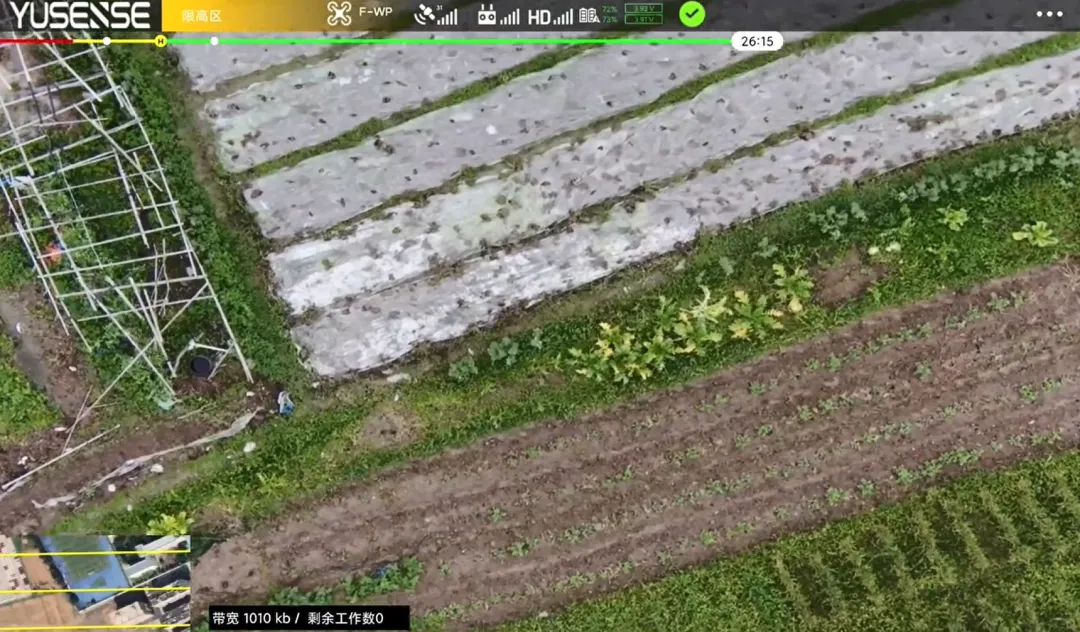Viewport: 1080px width, 632px height.
Task: Open the three-dot more menu
Action: click(x=1049, y=14)
